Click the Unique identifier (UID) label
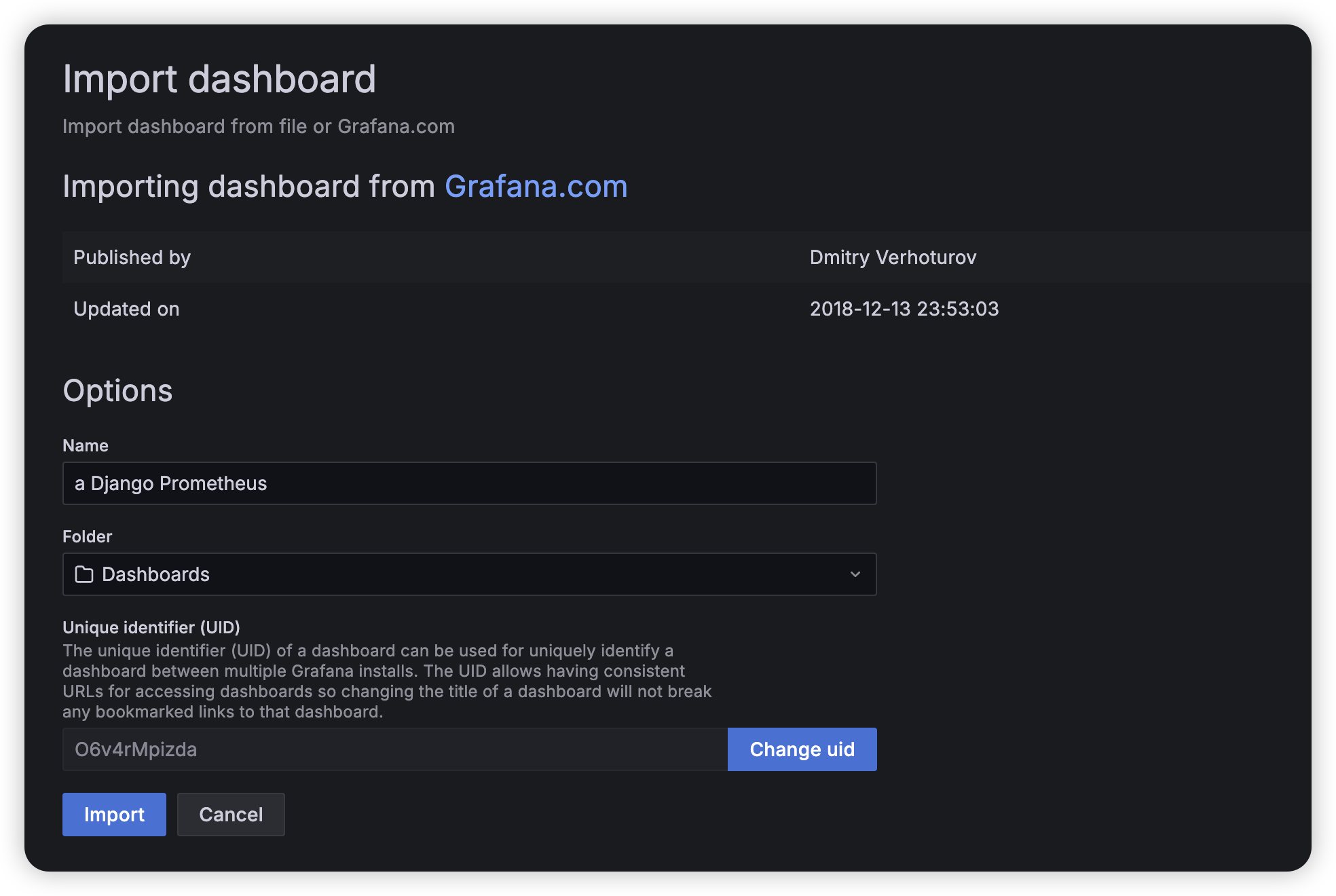The image size is (1336, 896). pos(151,627)
